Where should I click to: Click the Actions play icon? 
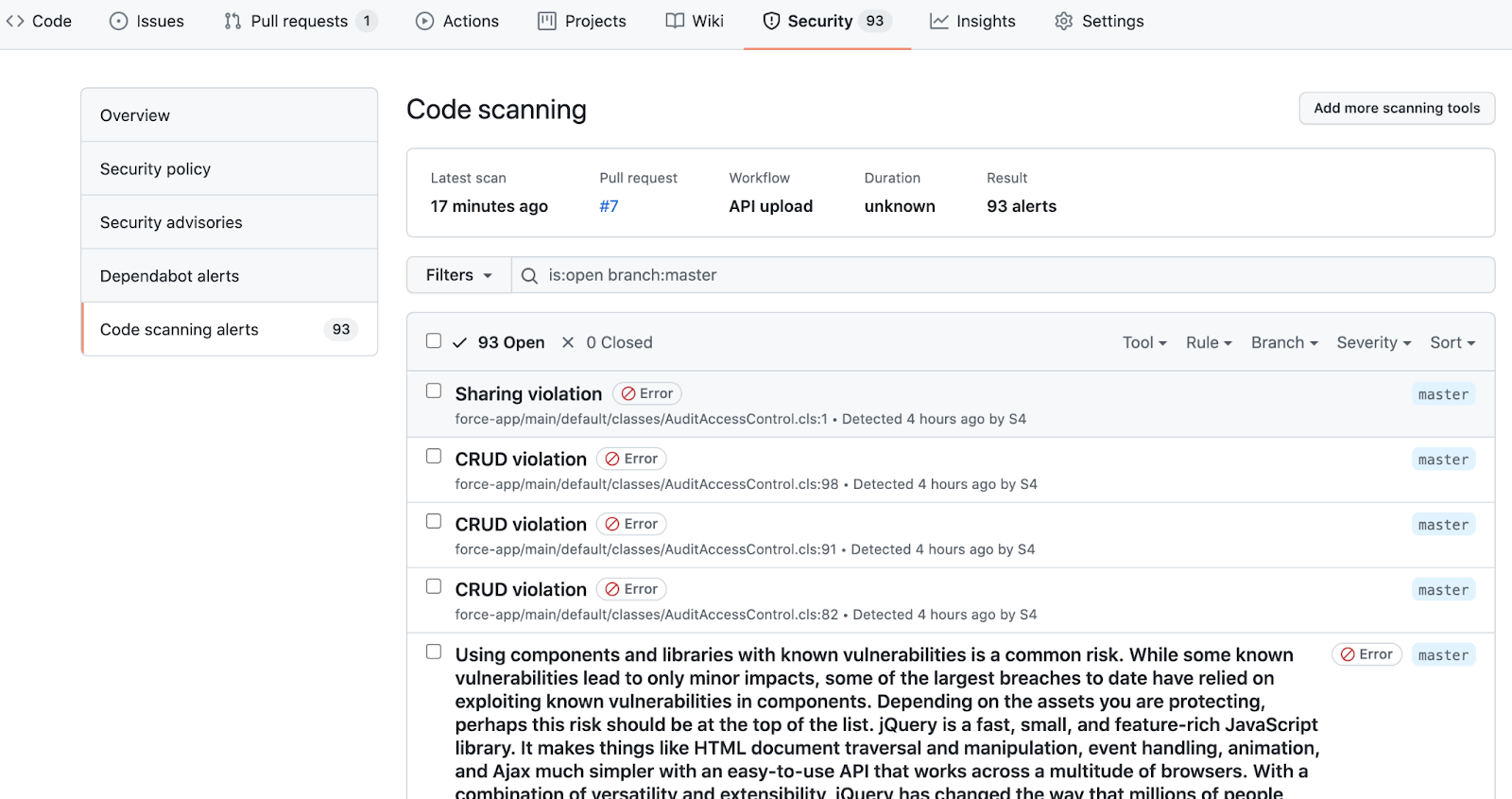pos(424,21)
